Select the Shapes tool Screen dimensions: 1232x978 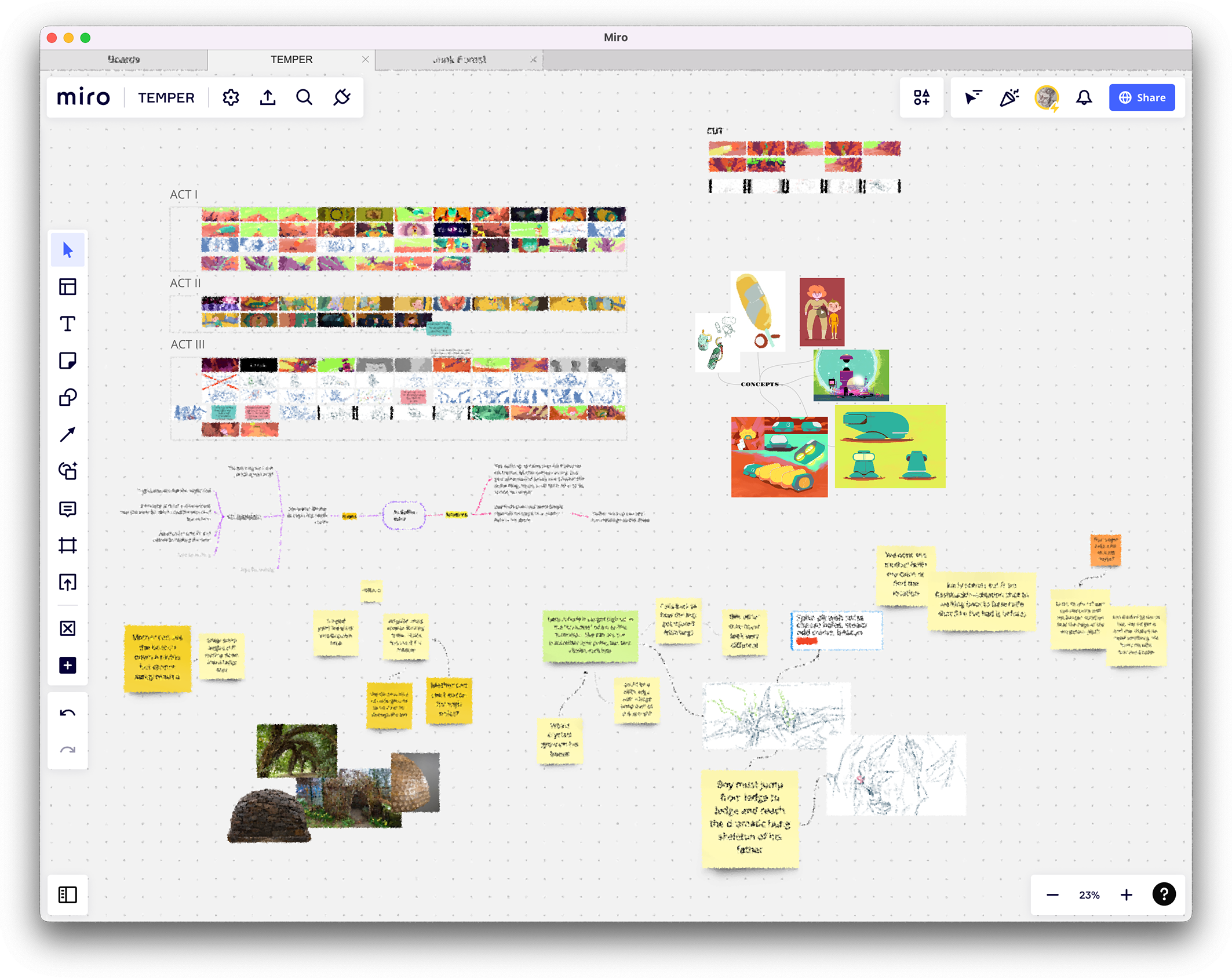point(68,398)
